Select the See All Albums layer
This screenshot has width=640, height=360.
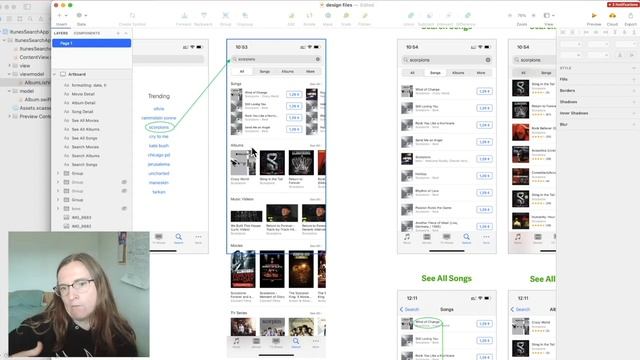(x=85, y=129)
